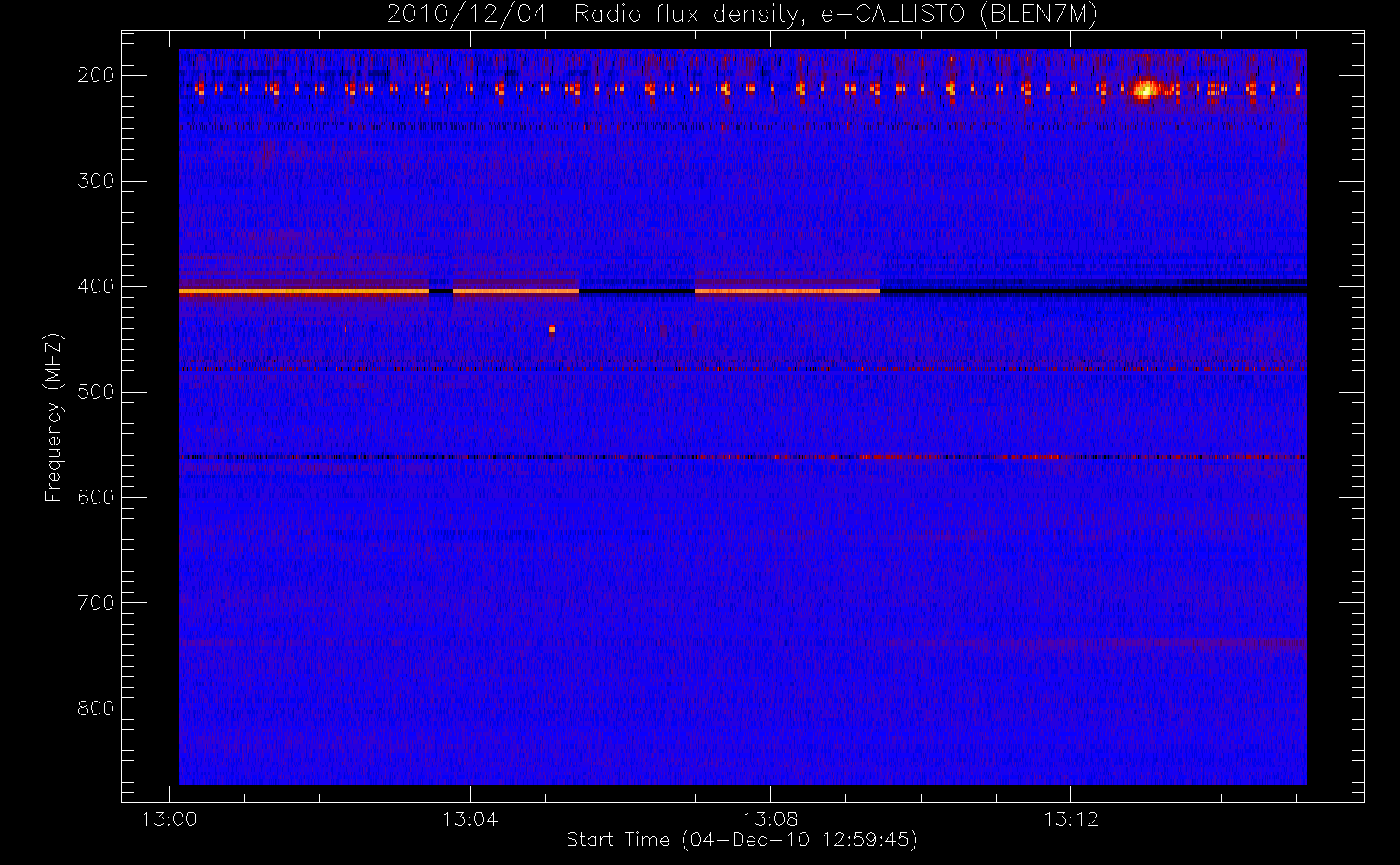
Task: Click the small orange spot near 13:05 at 440 MHz
Action: (551, 329)
